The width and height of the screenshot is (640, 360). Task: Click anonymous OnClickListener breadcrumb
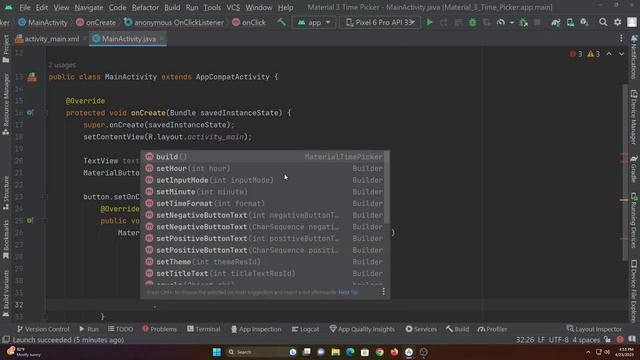coord(174,22)
